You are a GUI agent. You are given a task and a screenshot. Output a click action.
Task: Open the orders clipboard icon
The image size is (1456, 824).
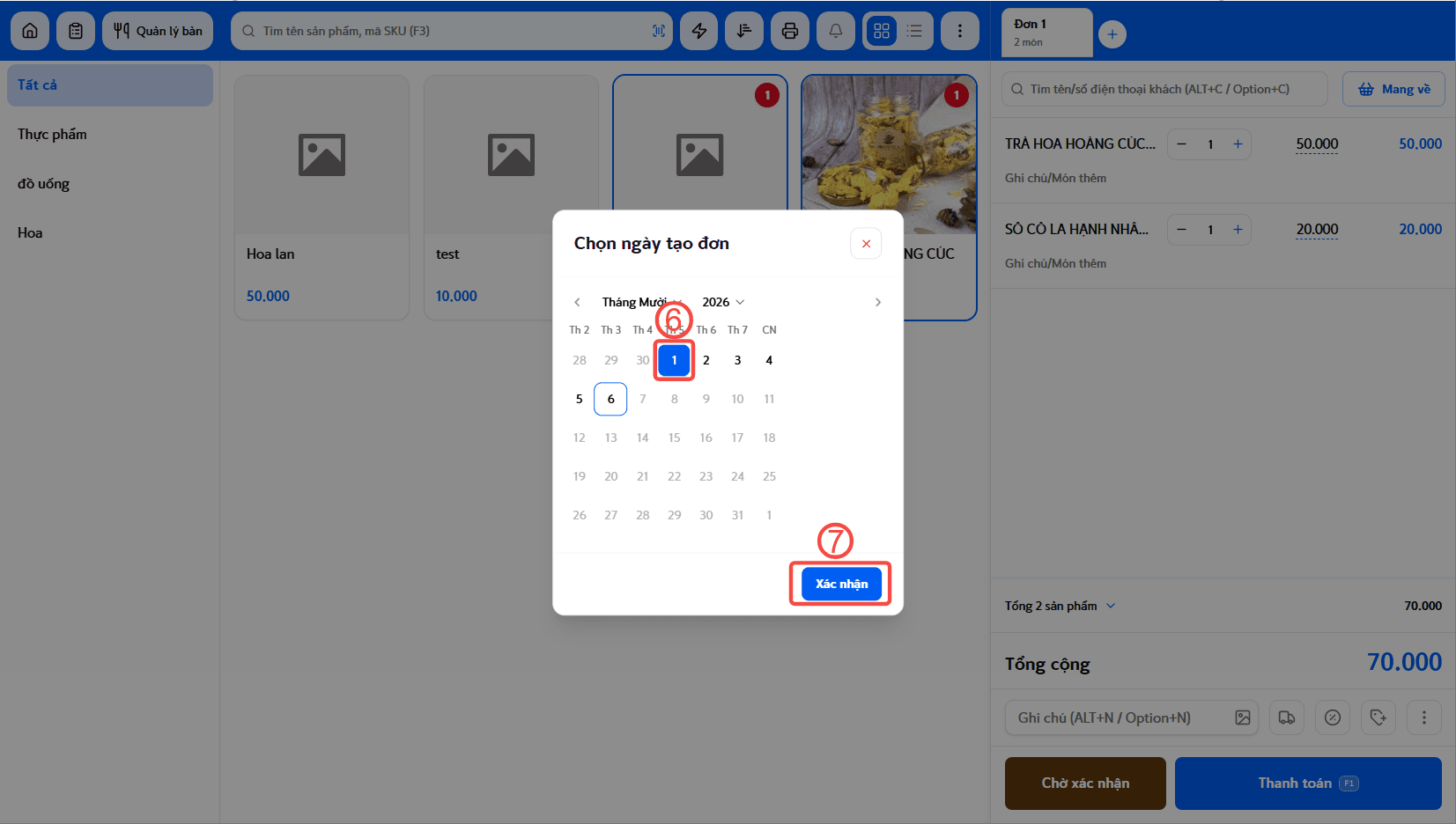point(76,31)
